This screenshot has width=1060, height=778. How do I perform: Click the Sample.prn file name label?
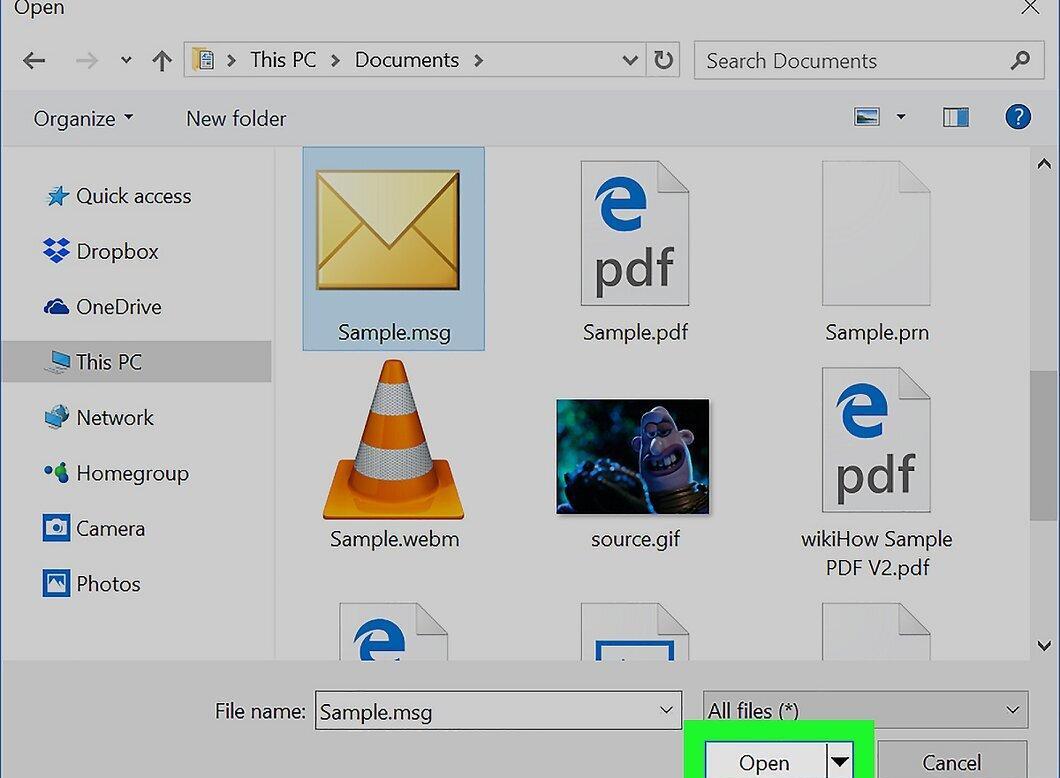point(877,333)
